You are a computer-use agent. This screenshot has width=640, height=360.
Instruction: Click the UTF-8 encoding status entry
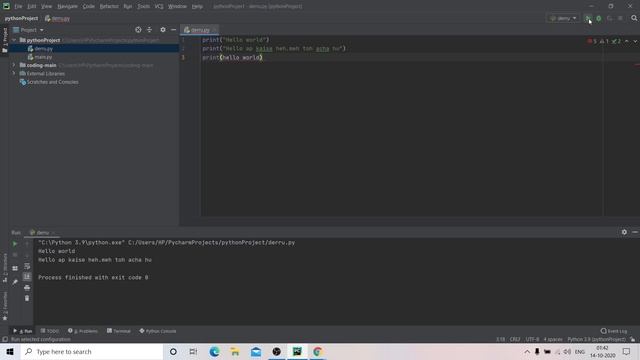point(532,340)
